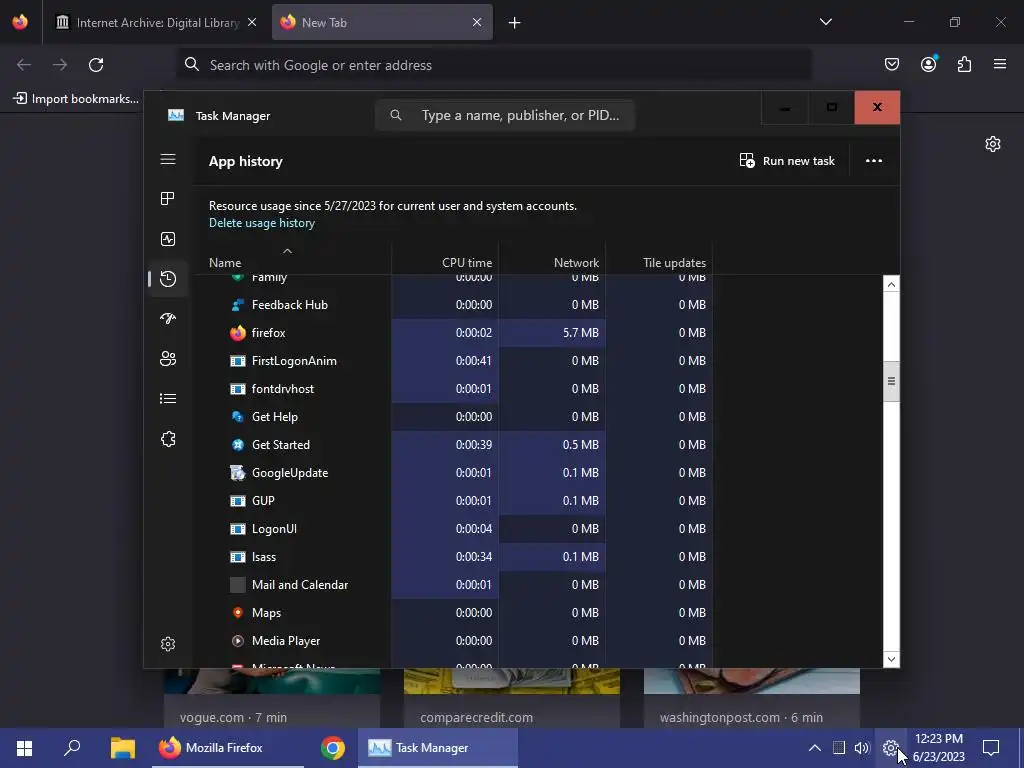Select the Get Started app icon
1024x768 pixels.
point(238,445)
